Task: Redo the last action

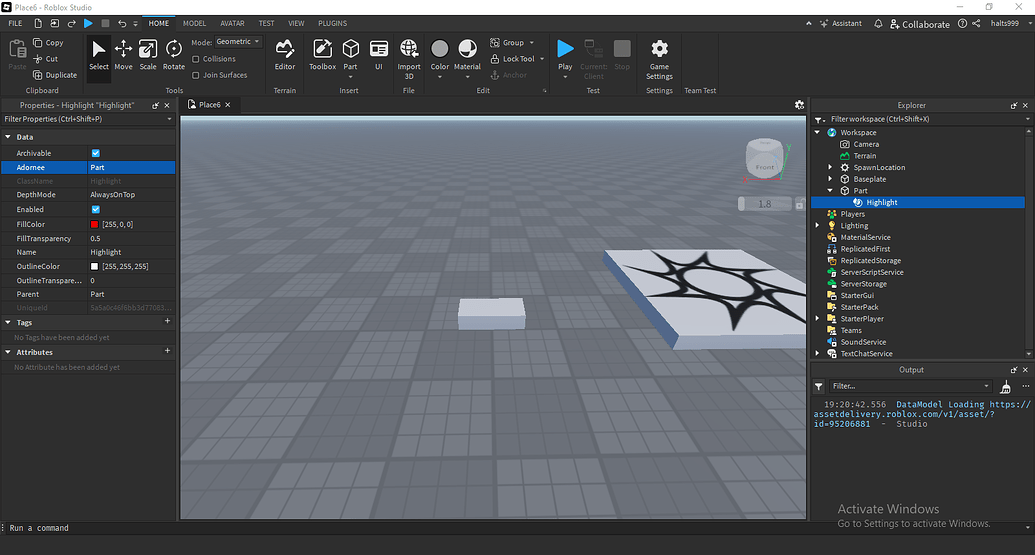Action: pos(71,24)
